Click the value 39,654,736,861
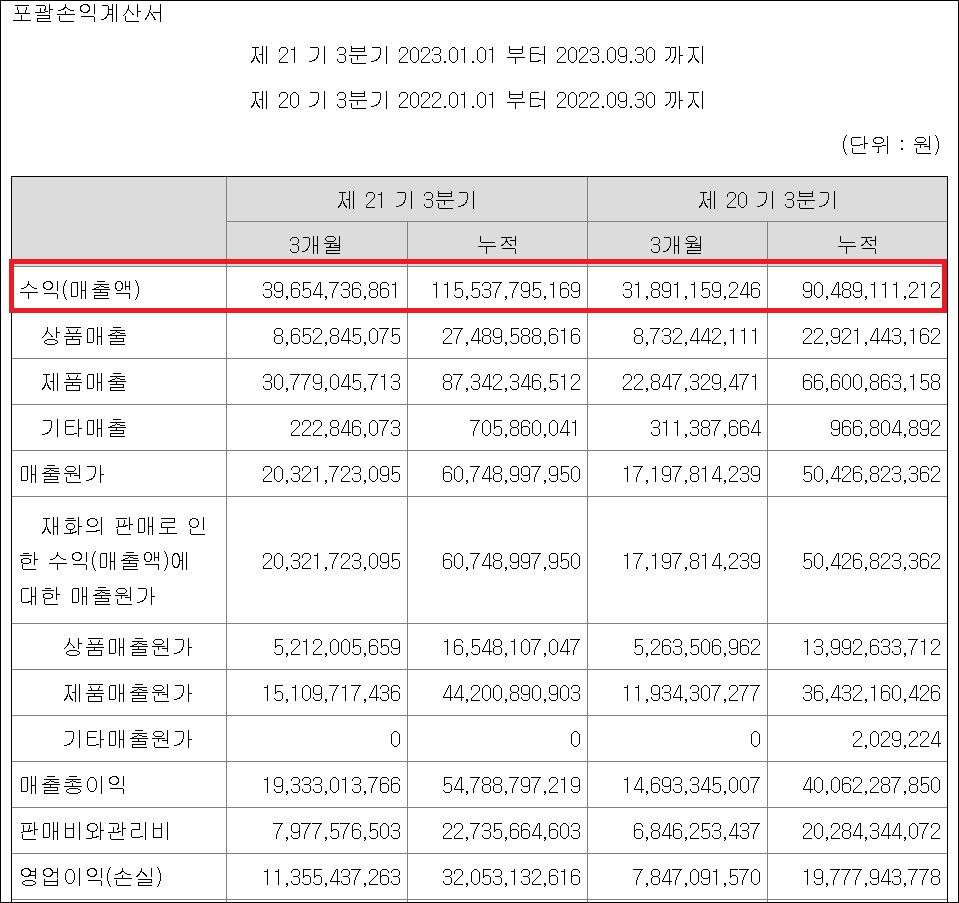This screenshot has height=903, width=959. click(x=331, y=290)
